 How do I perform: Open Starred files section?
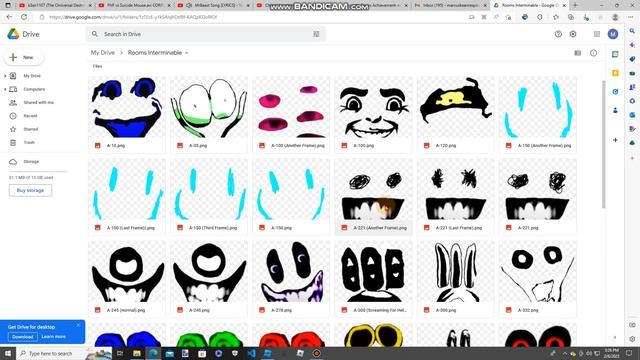[x=31, y=129]
